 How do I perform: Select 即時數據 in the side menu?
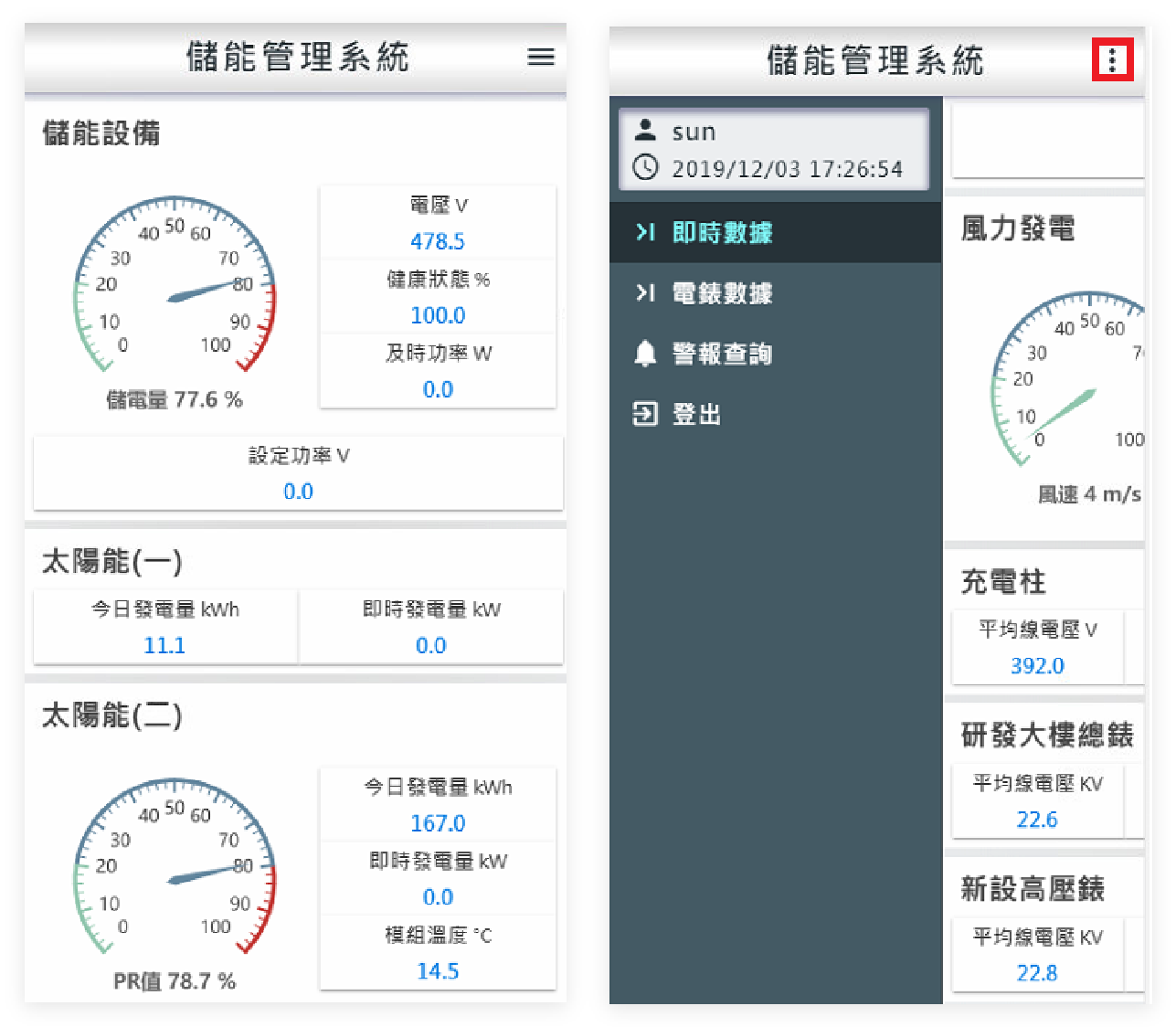click(722, 233)
